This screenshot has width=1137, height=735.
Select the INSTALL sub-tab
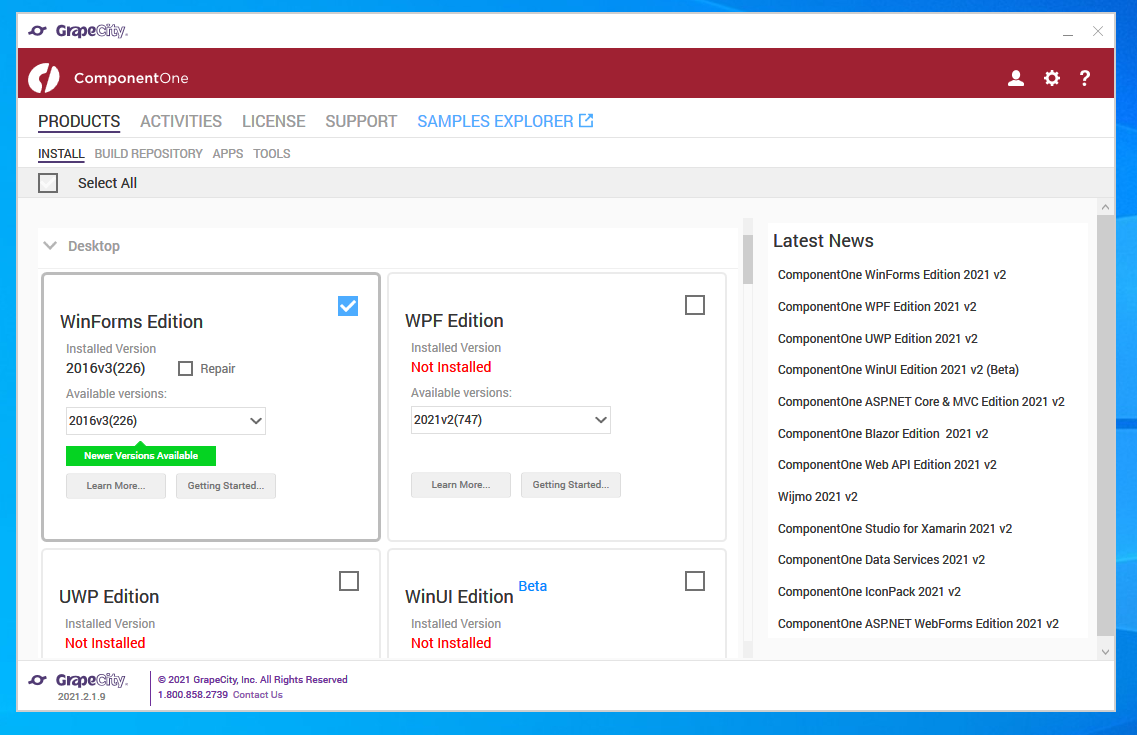pyautogui.click(x=61, y=154)
